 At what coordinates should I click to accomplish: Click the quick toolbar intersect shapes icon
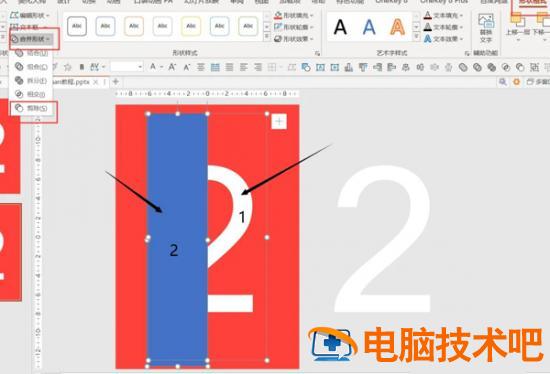506,67
